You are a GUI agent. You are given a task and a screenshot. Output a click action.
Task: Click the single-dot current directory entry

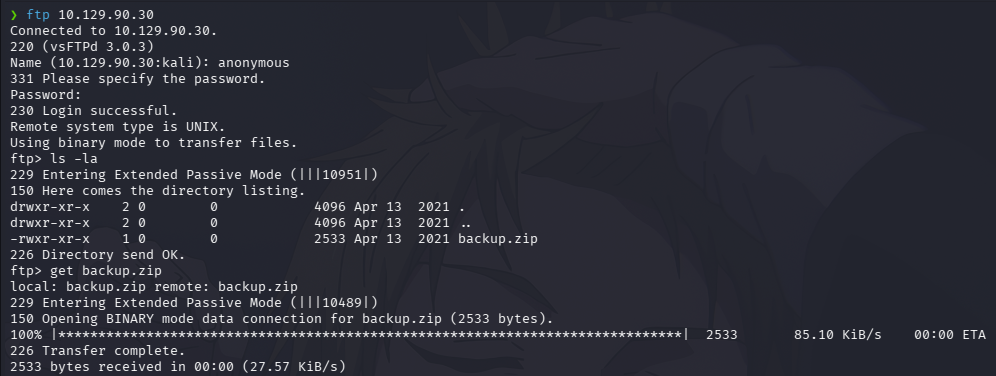(x=461, y=206)
